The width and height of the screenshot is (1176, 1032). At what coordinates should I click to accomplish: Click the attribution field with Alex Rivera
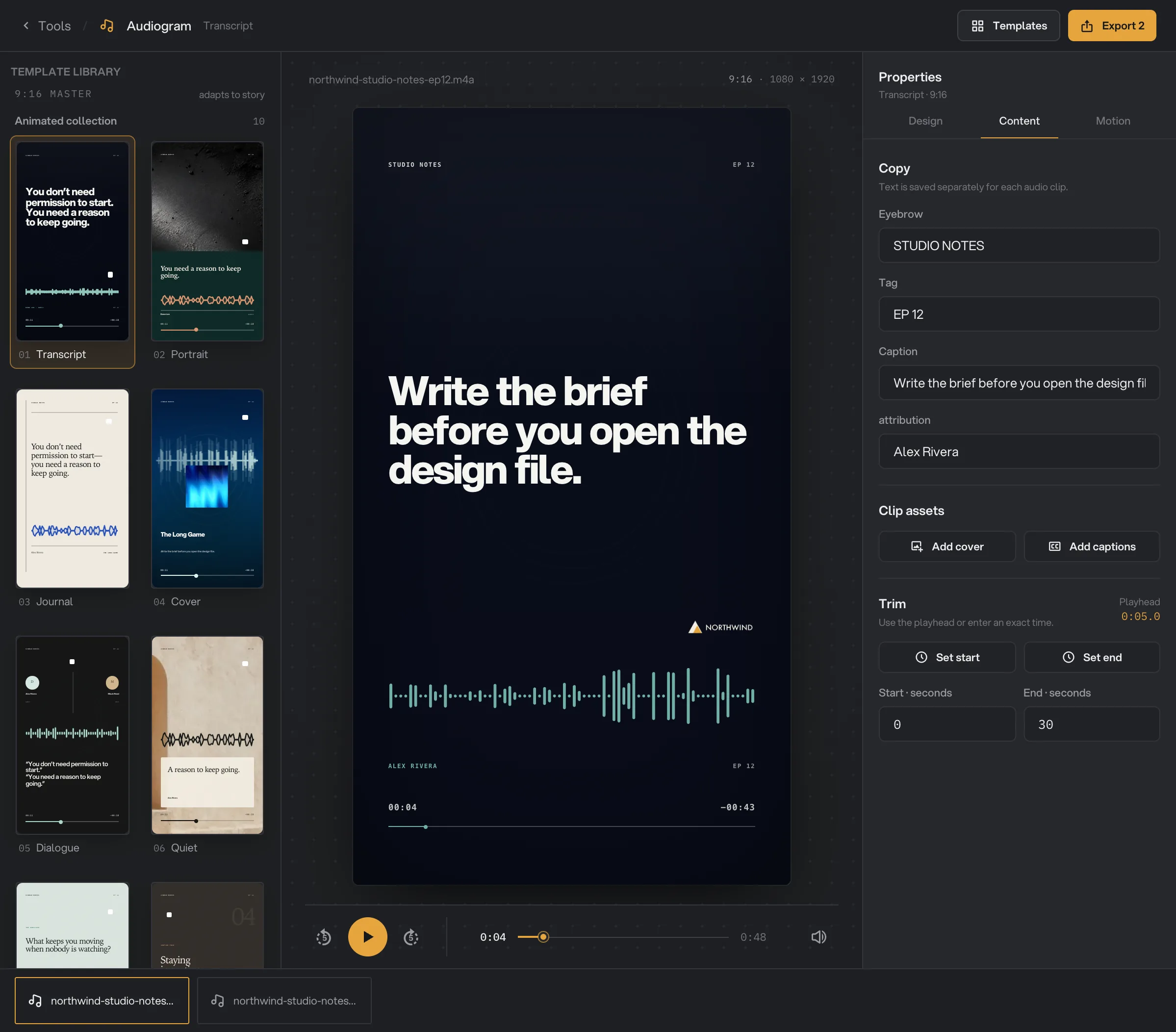[x=1019, y=451]
